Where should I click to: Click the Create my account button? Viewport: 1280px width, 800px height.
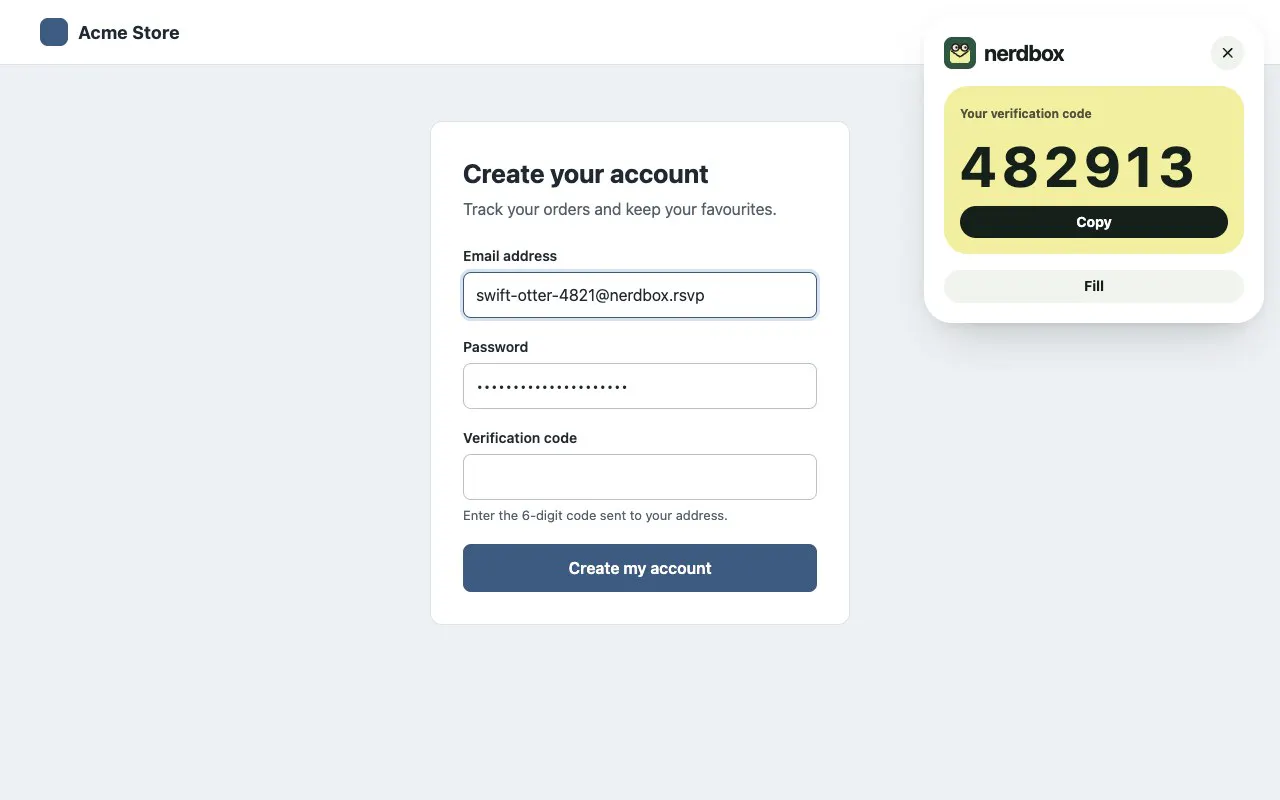[640, 568]
